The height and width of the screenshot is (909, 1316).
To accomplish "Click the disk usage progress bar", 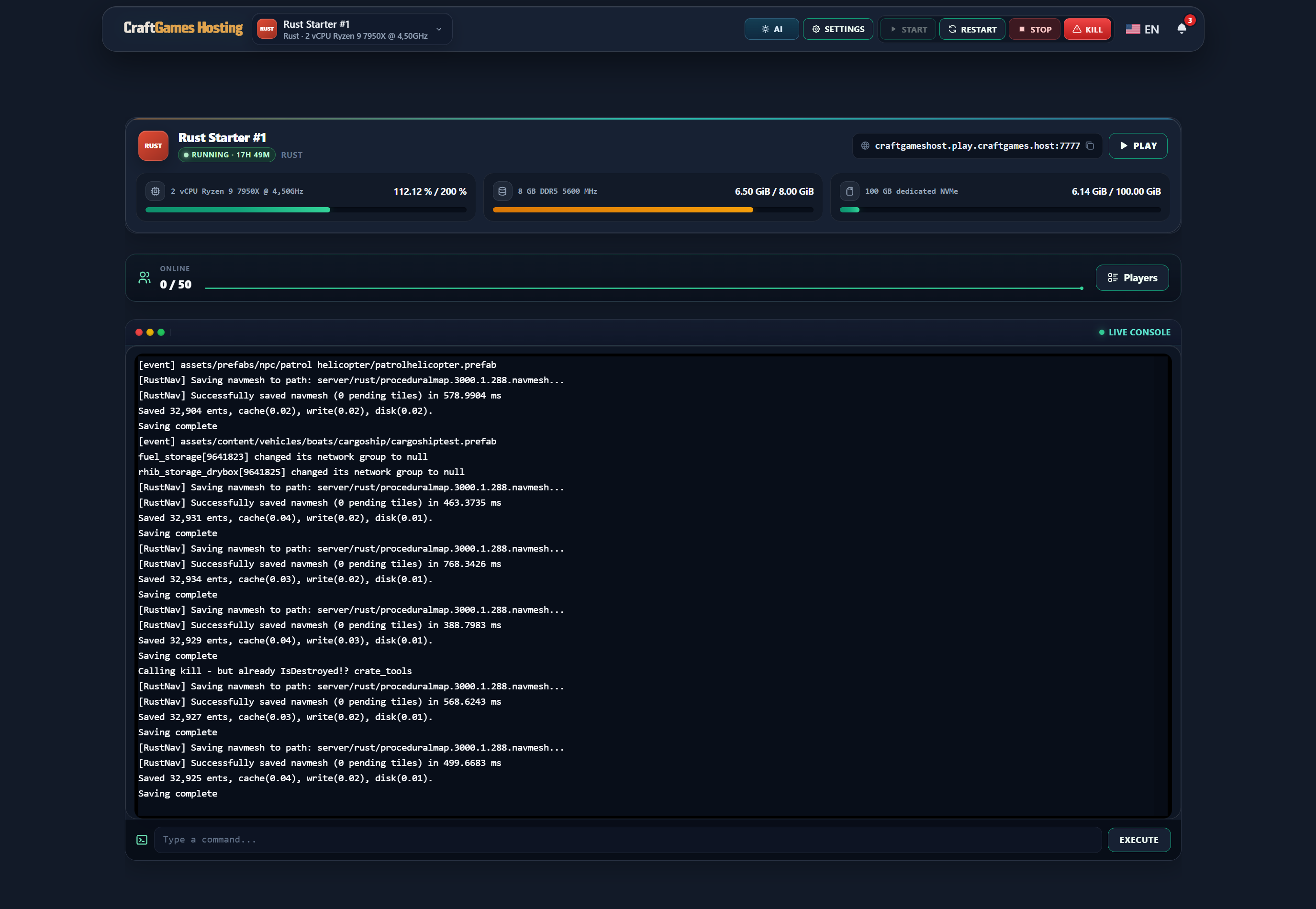I will [x=1000, y=210].
